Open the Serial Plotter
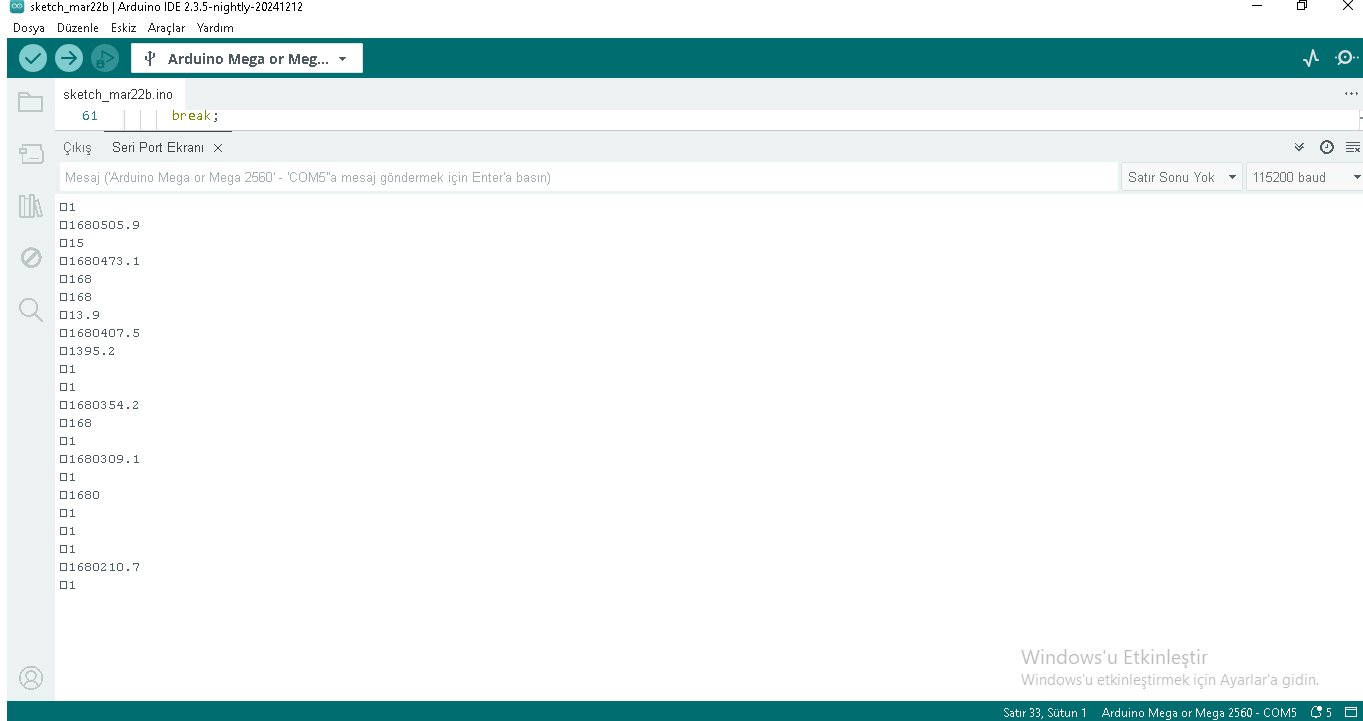The height and width of the screenshot is (721, 1363). [x=1310, y=58]
